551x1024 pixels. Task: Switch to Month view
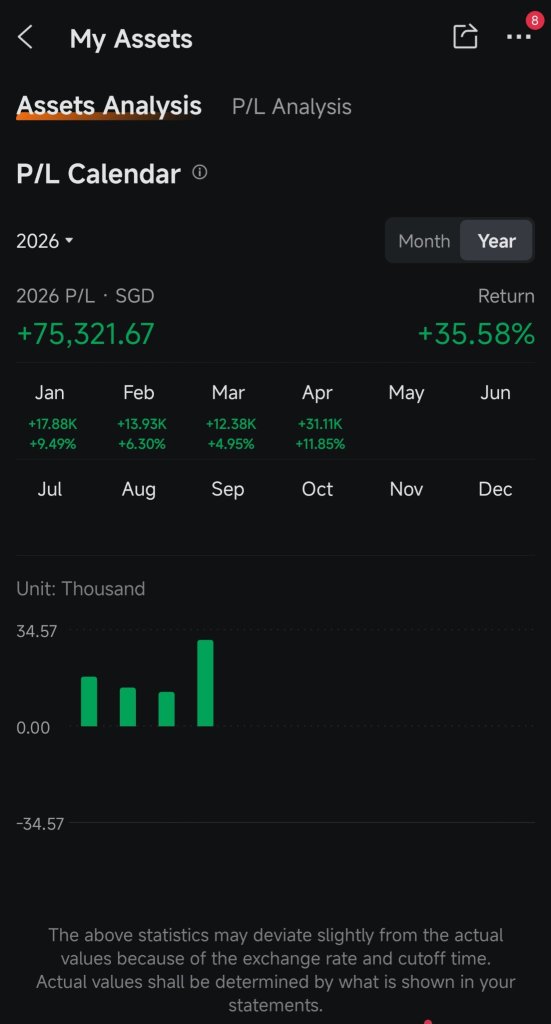[x=424, y=241]
